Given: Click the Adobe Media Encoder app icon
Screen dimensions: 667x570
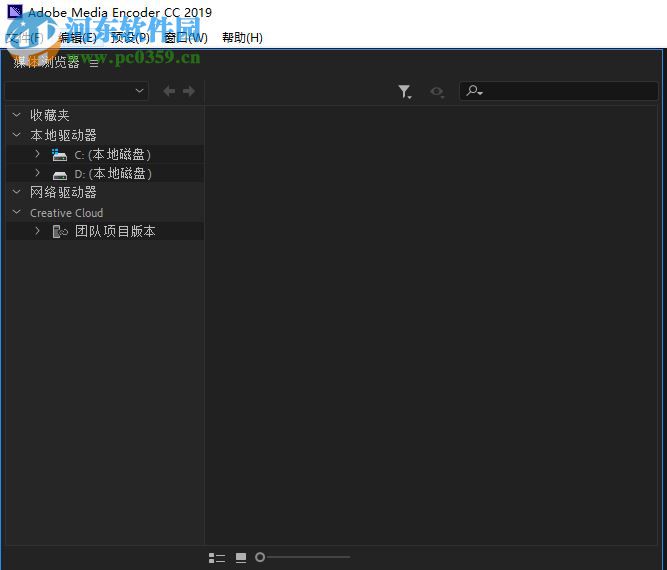Looking at the screenshot, I should [x=15, y=11].
